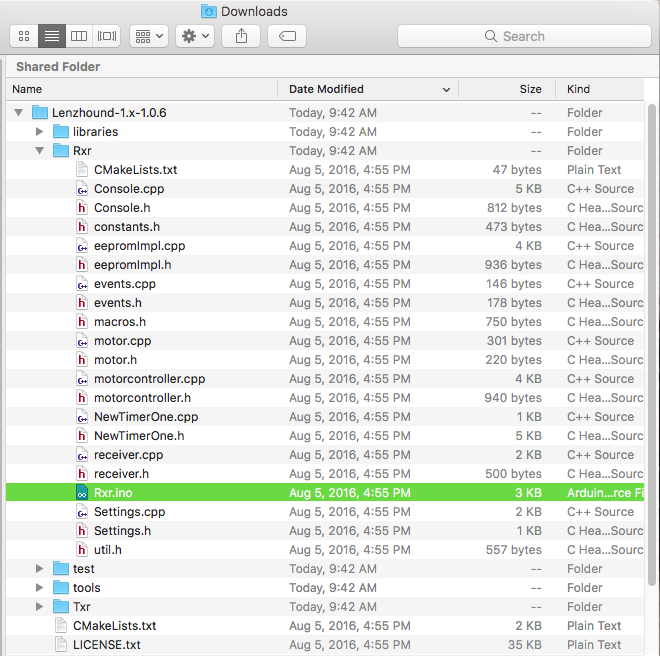Select the Rxr.ino Arduino file icon
The width and height of the screenshot is (660, 656).
[x=82, y=493]
